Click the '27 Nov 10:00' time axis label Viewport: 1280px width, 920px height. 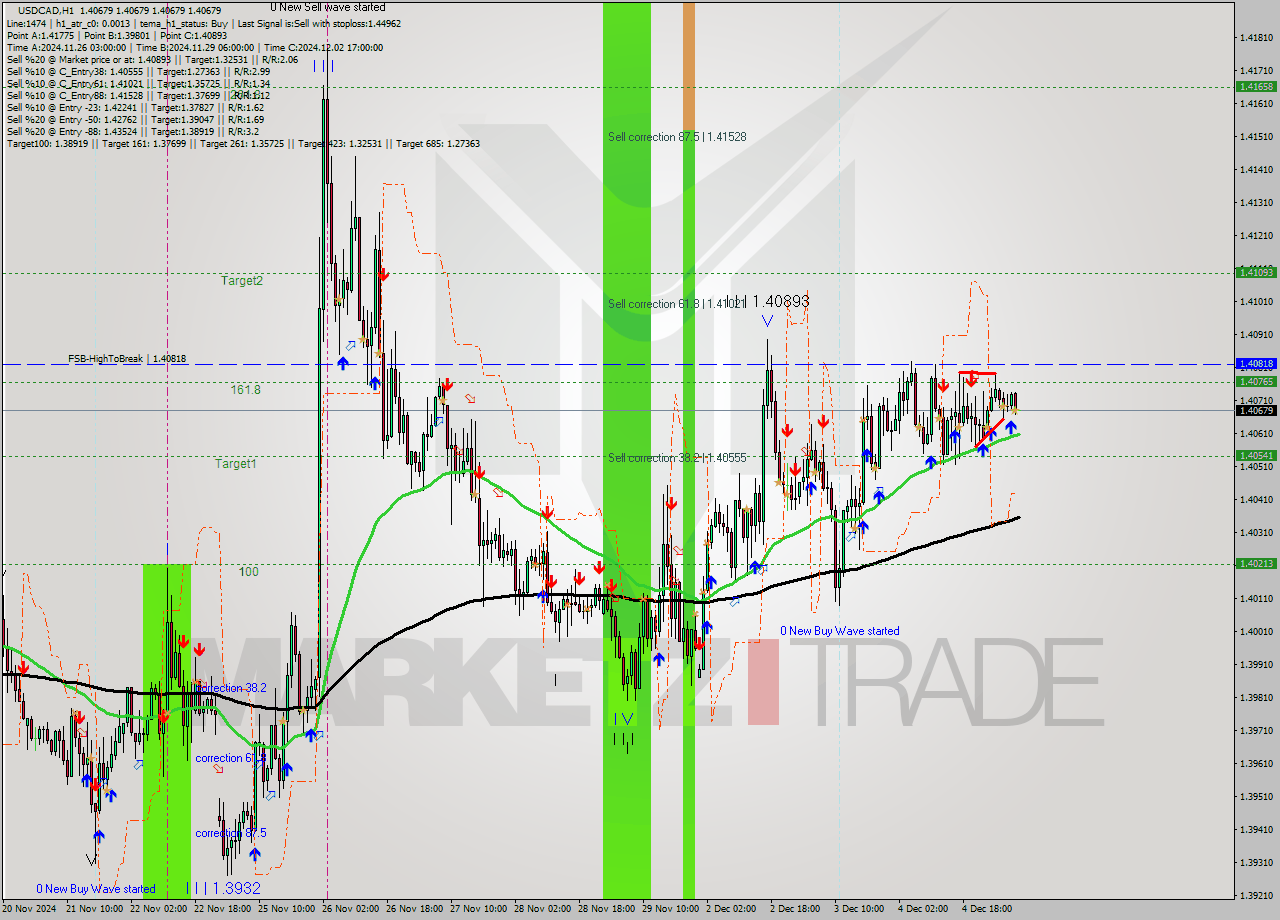click(x=479, y=909)
